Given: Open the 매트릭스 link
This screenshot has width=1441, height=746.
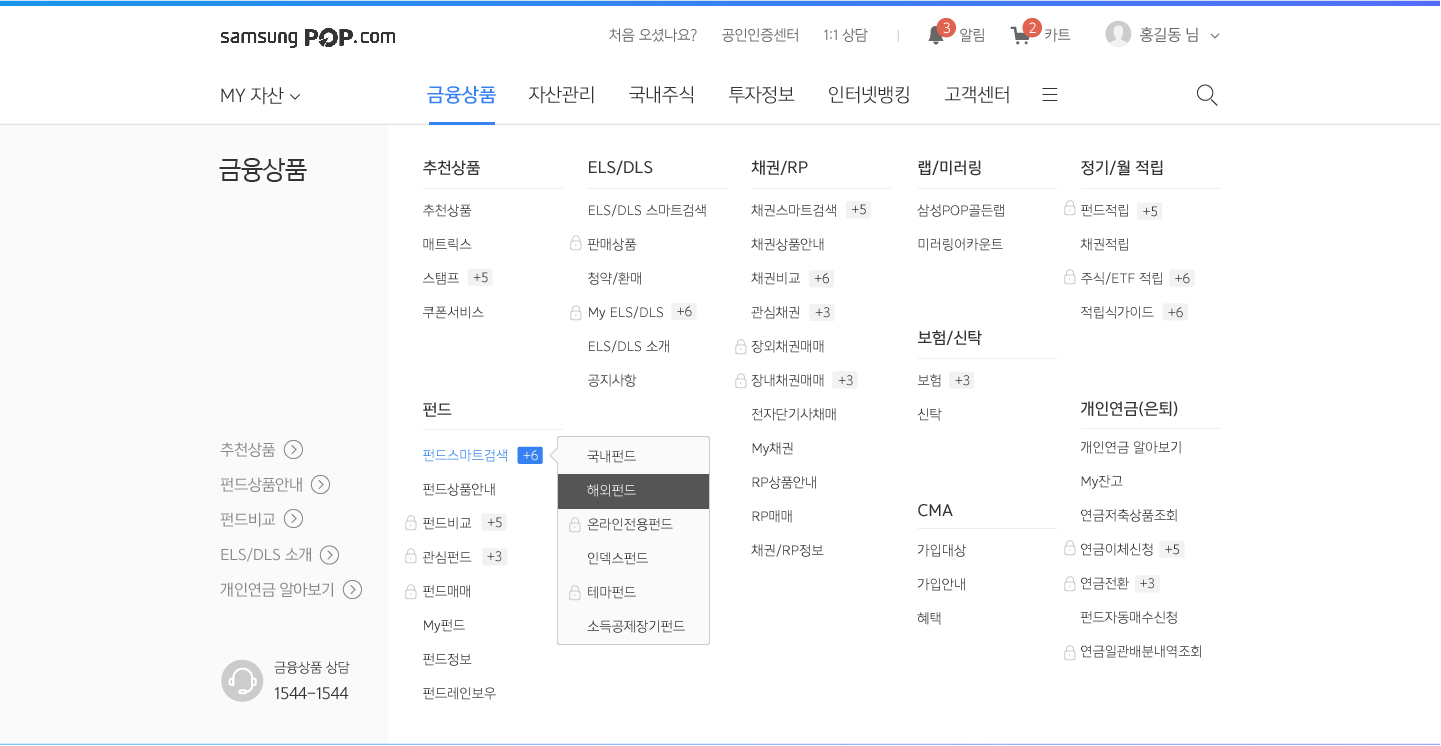Looking at the screenshot, I should [447, 244].
